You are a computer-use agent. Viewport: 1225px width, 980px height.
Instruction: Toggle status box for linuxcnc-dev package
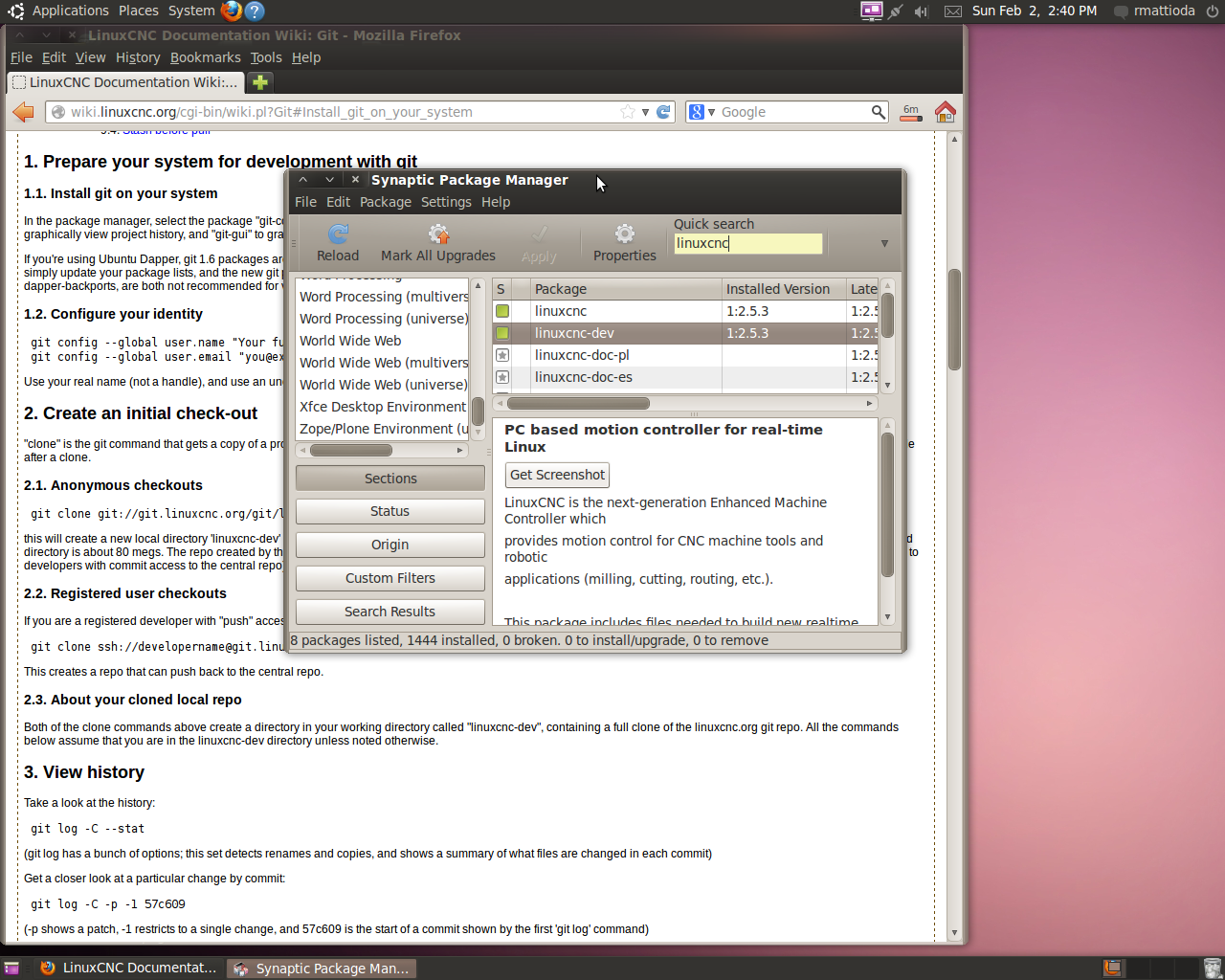tap(502, 333)
